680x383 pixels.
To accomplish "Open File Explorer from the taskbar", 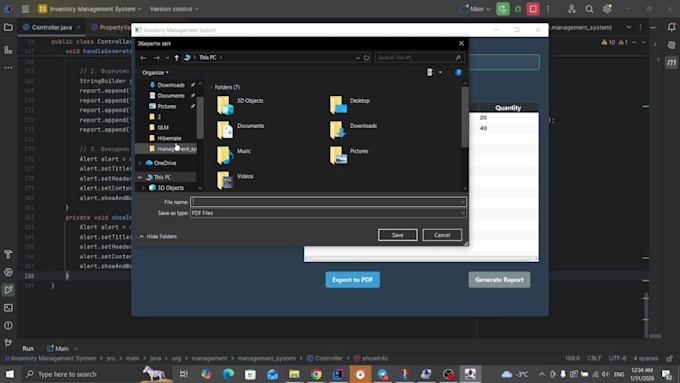I will 294,374.
